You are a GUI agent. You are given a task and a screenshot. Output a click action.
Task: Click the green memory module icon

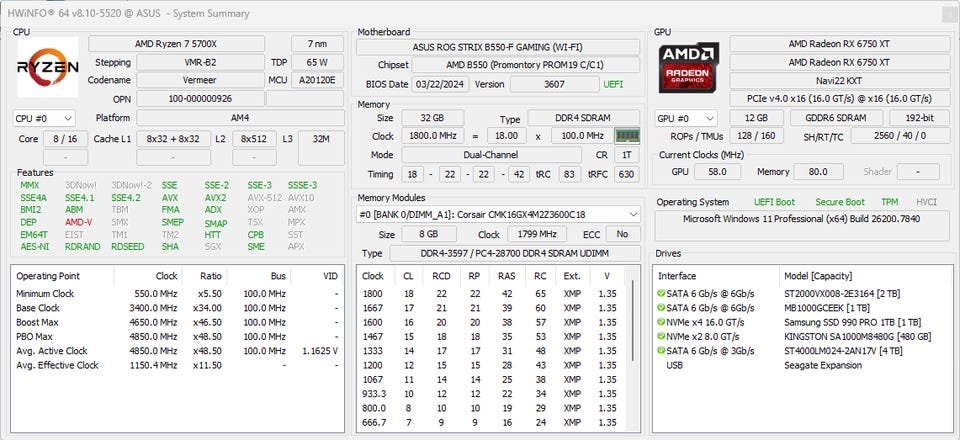pyautogui.click(x=627, y=136)
